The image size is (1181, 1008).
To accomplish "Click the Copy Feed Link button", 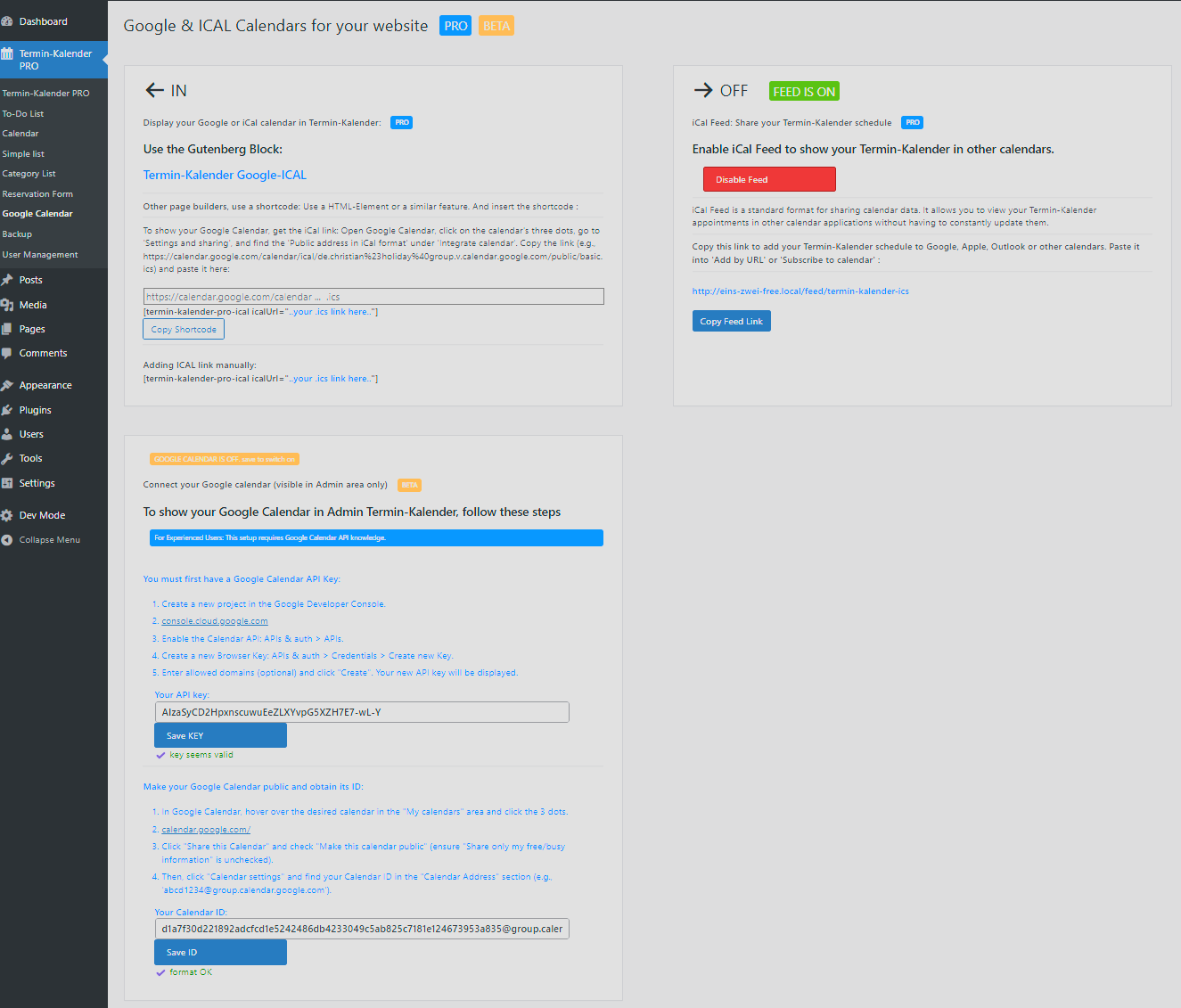I will pyautogui.click(x=731, y=321).
